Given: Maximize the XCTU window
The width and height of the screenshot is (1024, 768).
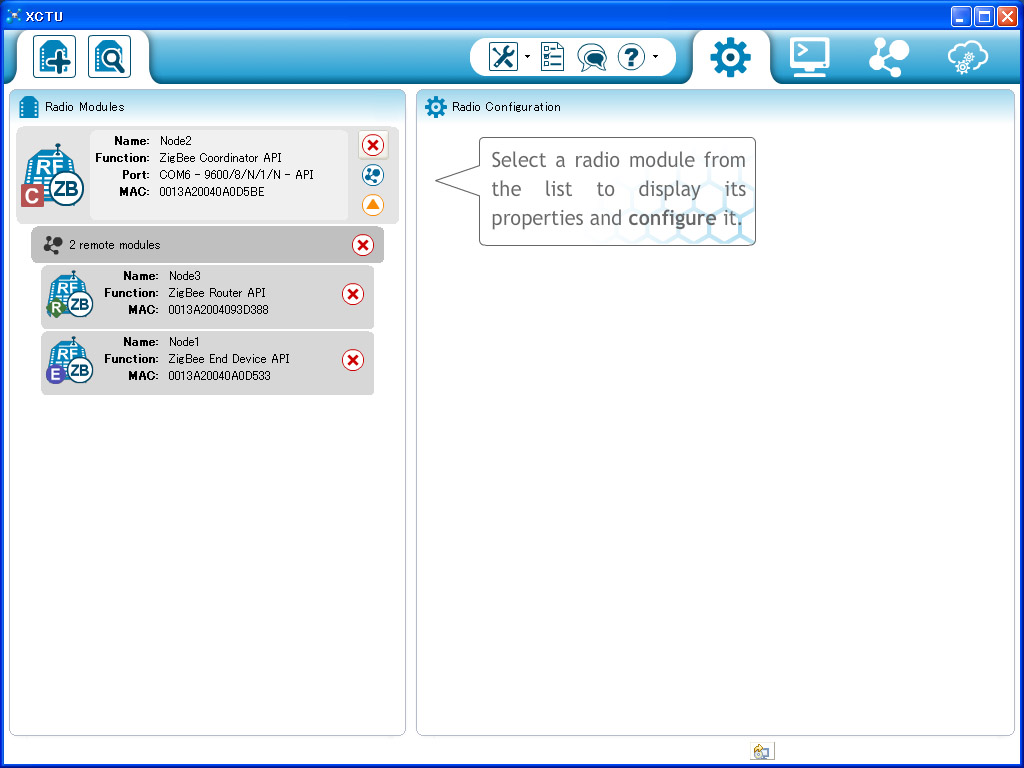Looking at the screenshot, I should pyautogui.click(x=984, y=16).
